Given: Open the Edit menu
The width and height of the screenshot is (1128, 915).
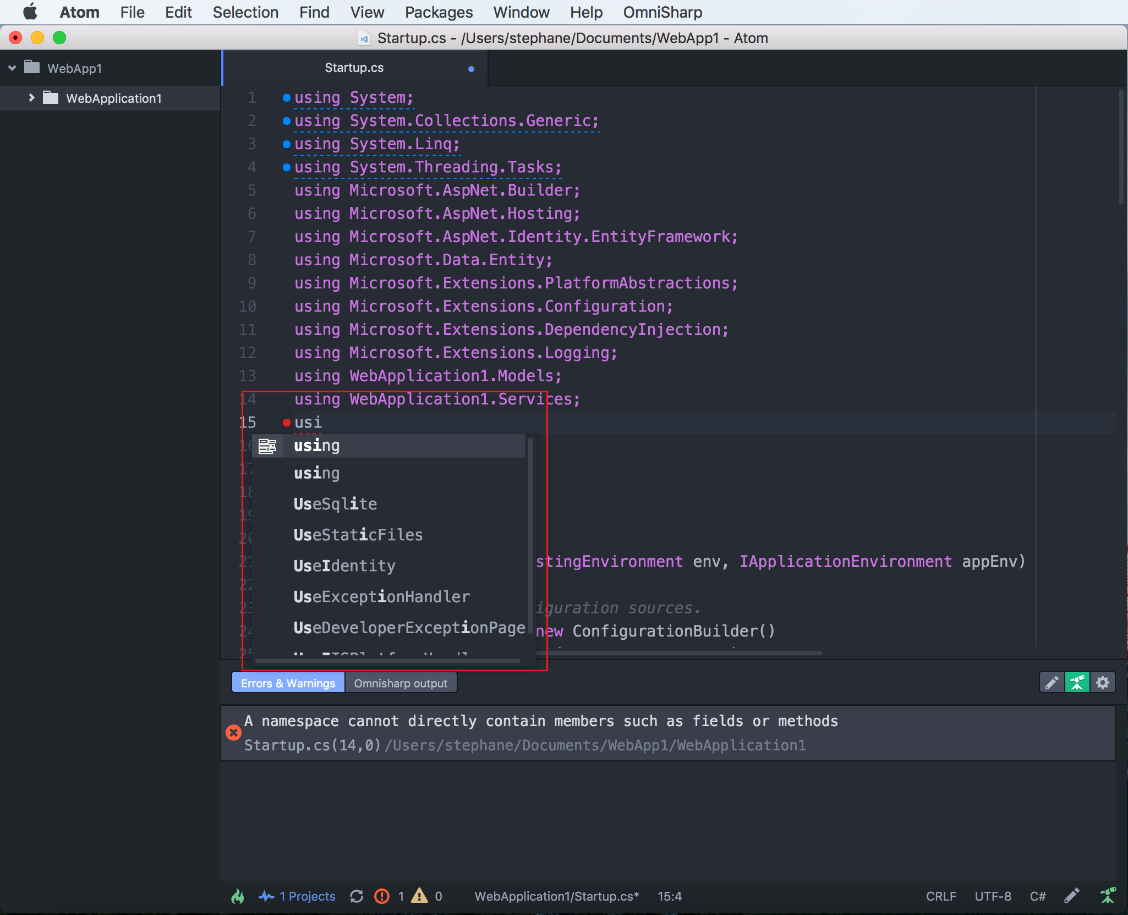Looking at the screenshot, I should [178, 12].
